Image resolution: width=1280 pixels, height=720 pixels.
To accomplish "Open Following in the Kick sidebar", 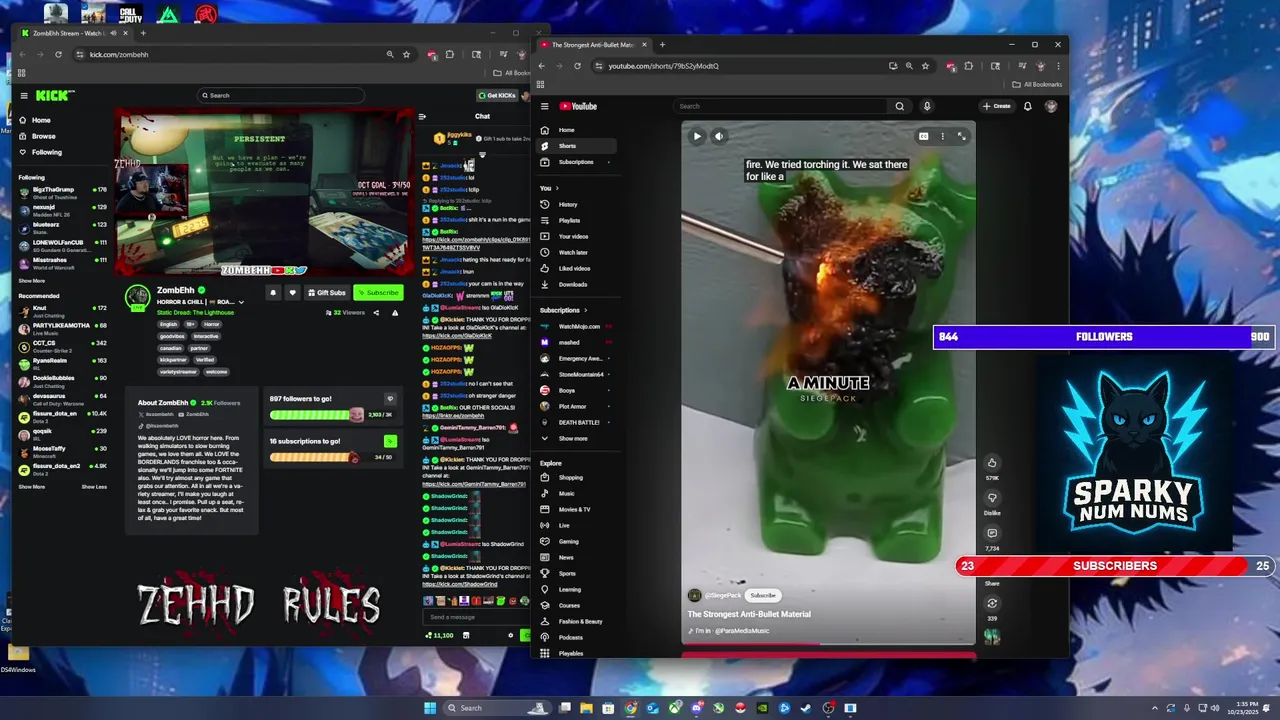I will 45,152.
